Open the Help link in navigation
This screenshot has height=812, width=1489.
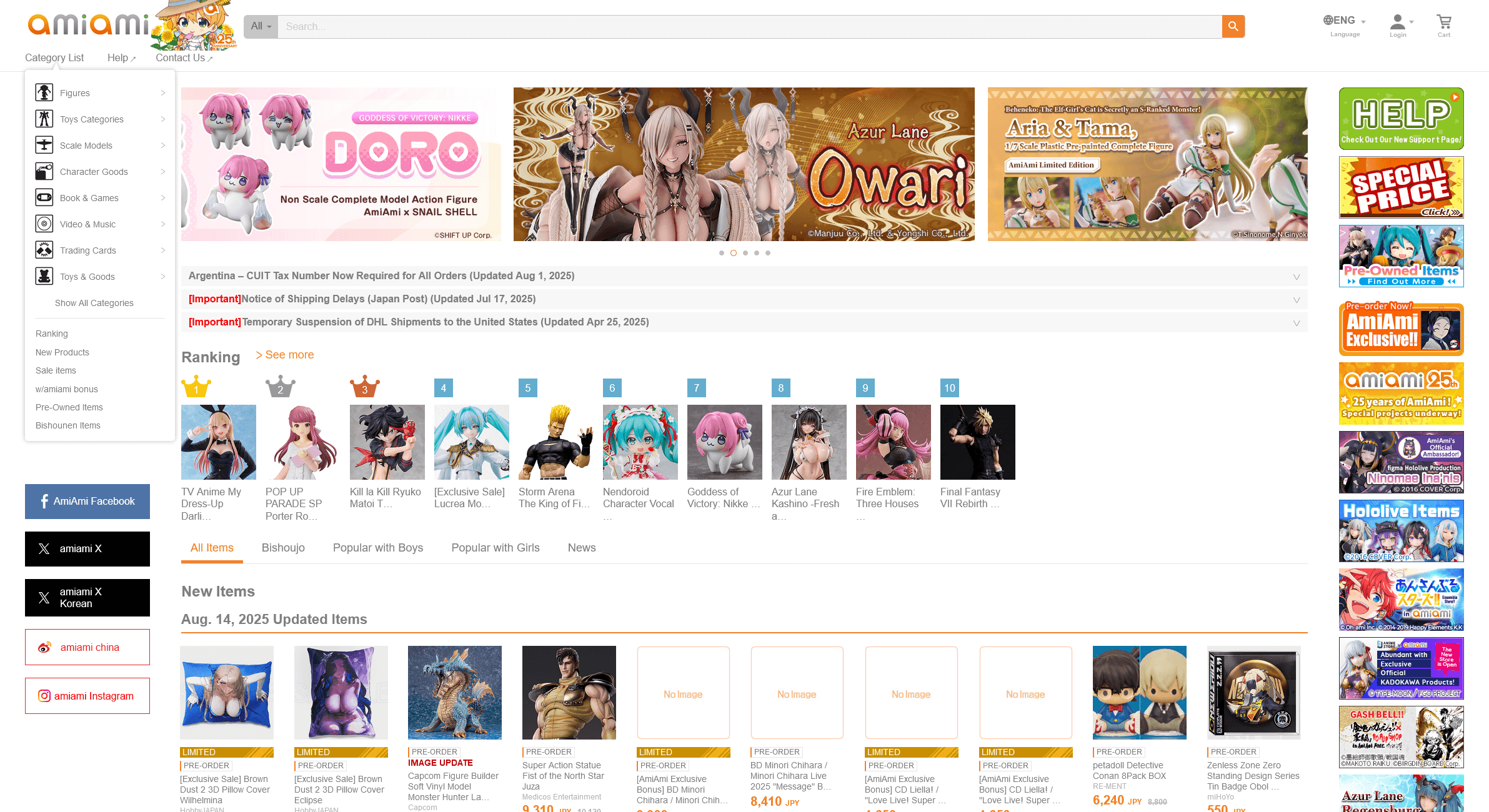(x=121, y=57)
